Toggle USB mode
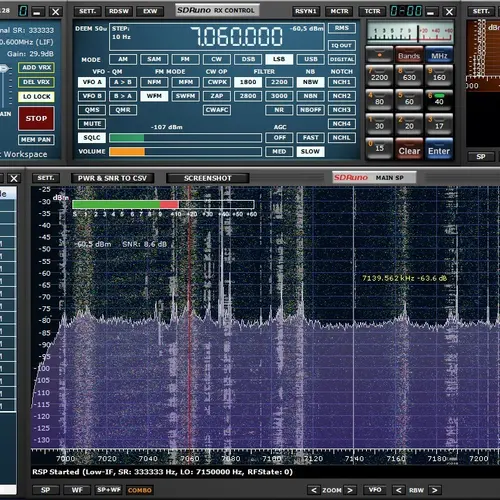This screenshot has height=500, width=500. (x=311, y=59)
